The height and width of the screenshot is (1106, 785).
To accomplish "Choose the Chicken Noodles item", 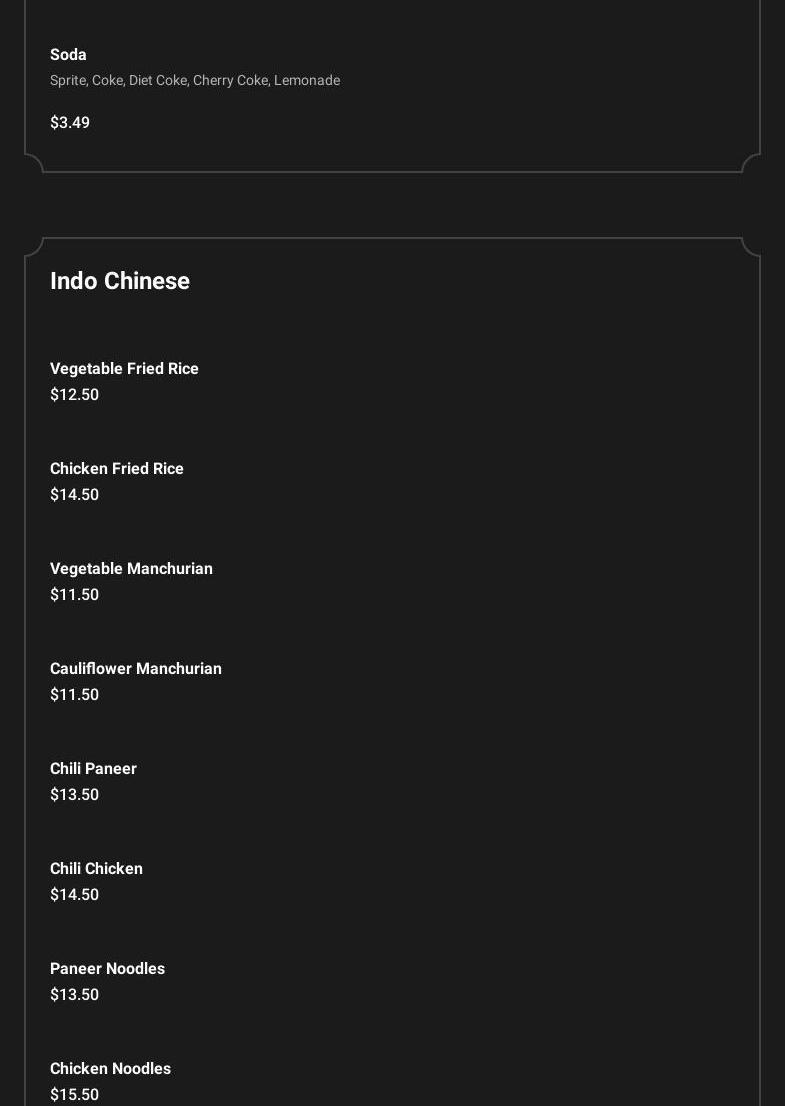I will [110, 1069].
